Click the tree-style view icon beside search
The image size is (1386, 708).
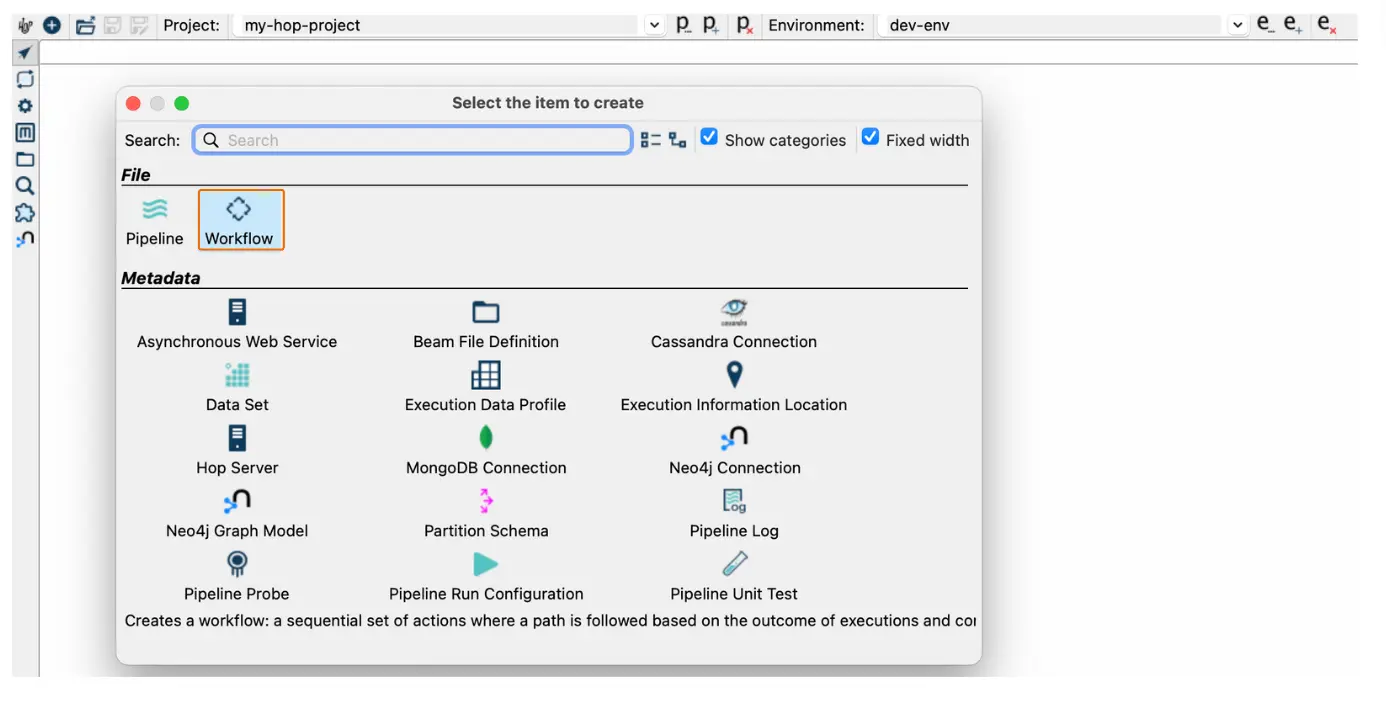click(x=678, y=140)
